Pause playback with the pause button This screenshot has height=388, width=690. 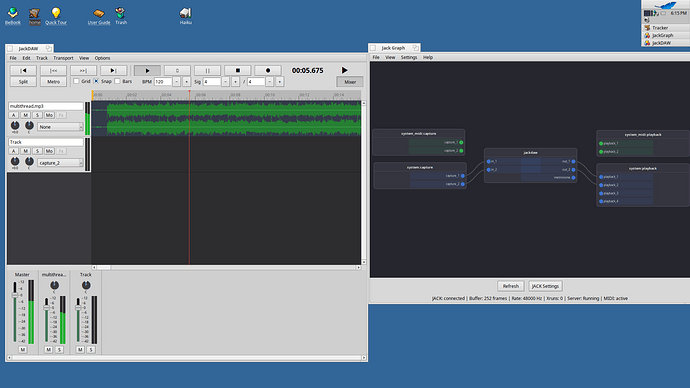click(207, 70)
